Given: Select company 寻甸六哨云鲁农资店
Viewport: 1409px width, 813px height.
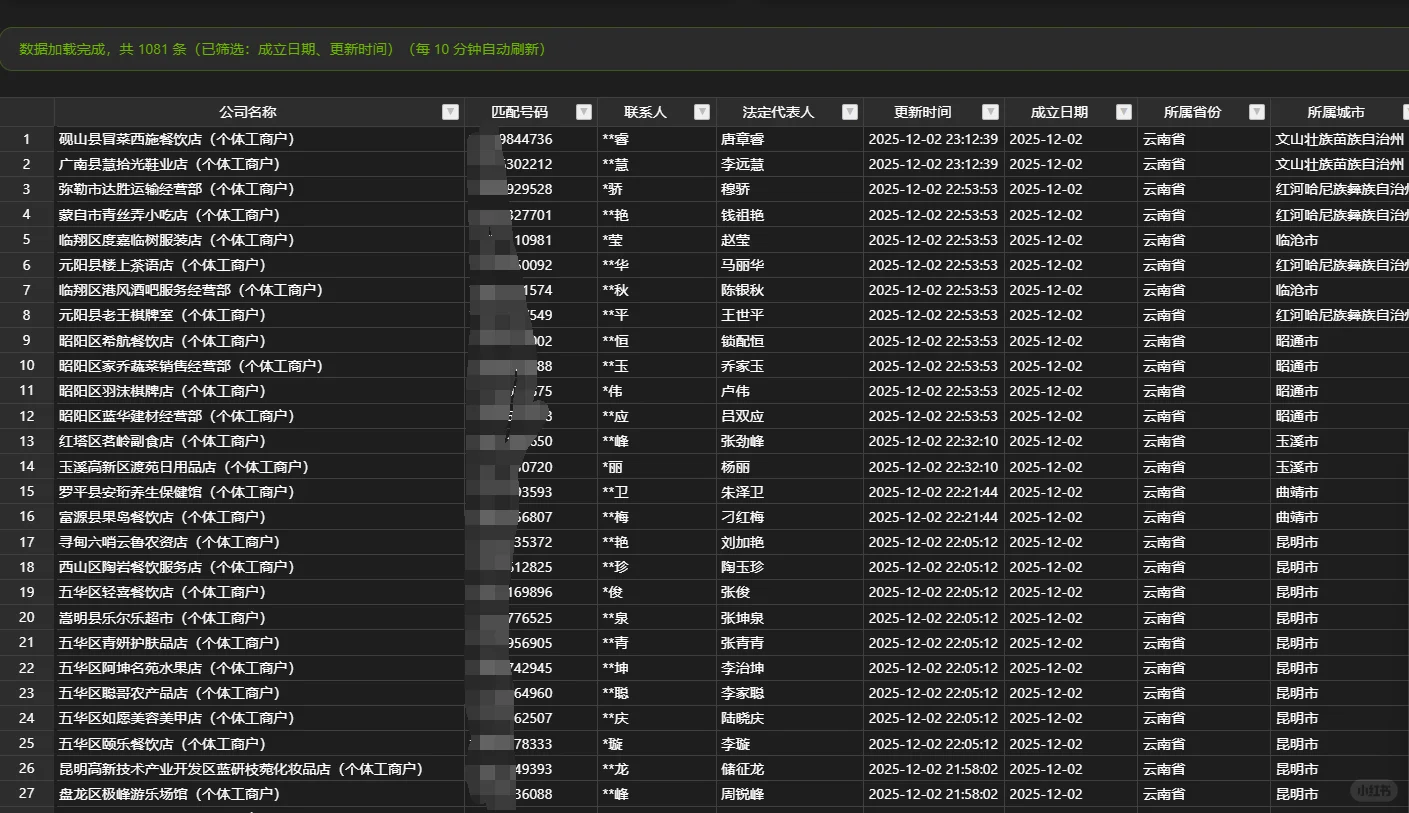Looking at the screenshot, I should 170,542.
